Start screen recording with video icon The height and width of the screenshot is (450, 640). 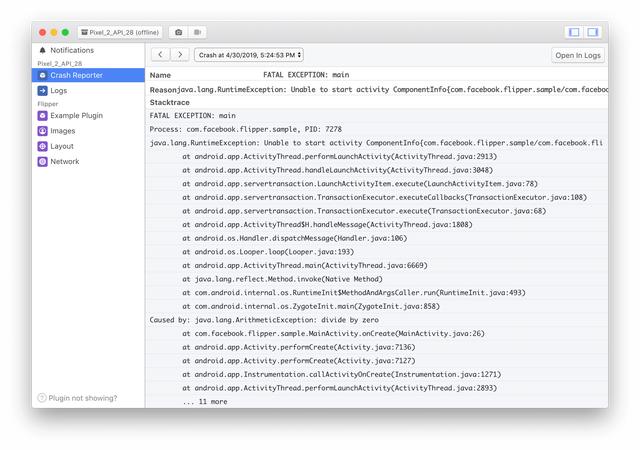(x=198, y=32)
